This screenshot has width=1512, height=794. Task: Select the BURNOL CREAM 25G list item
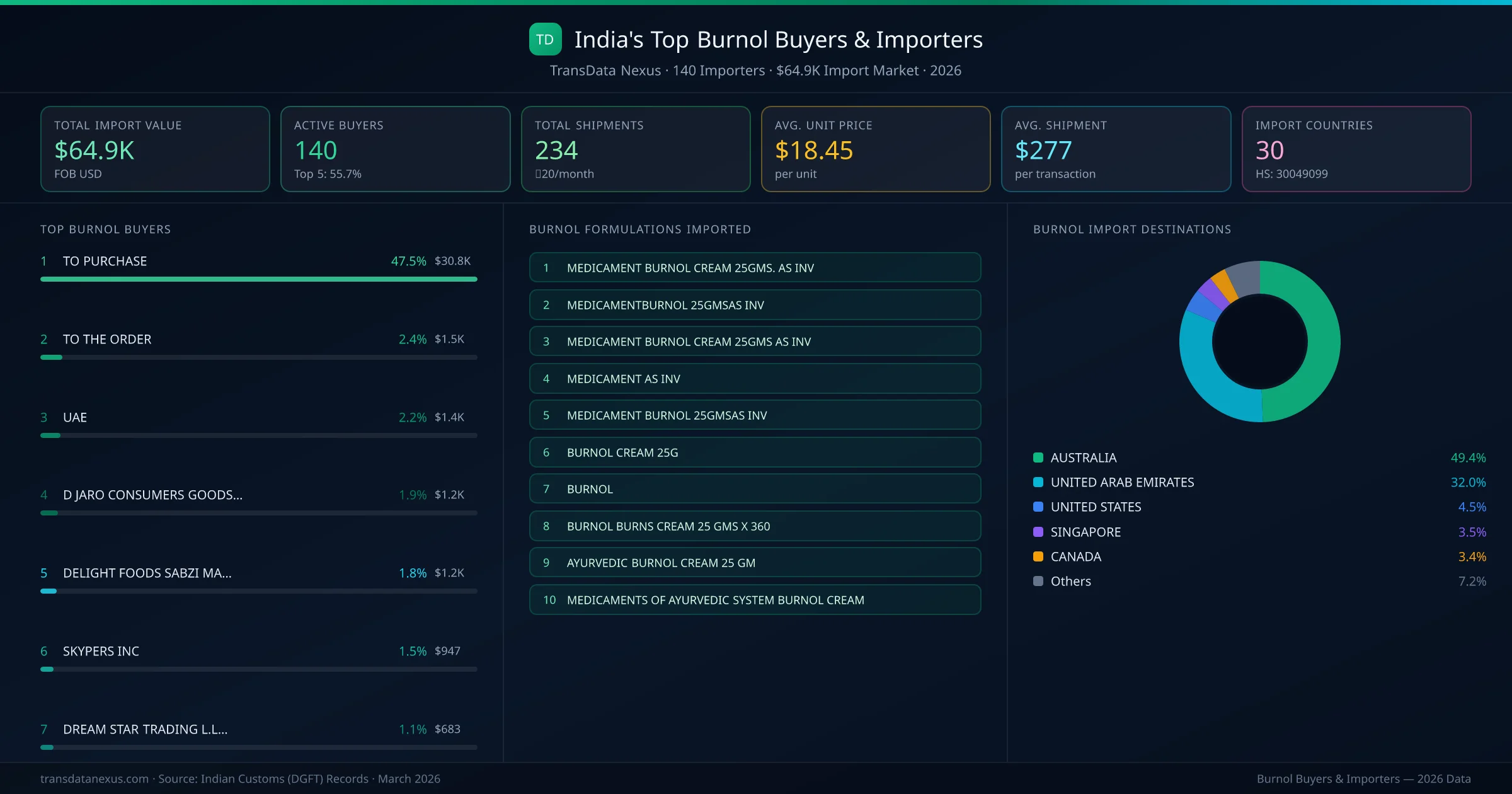pyautogui.click(x=755, y=452)
